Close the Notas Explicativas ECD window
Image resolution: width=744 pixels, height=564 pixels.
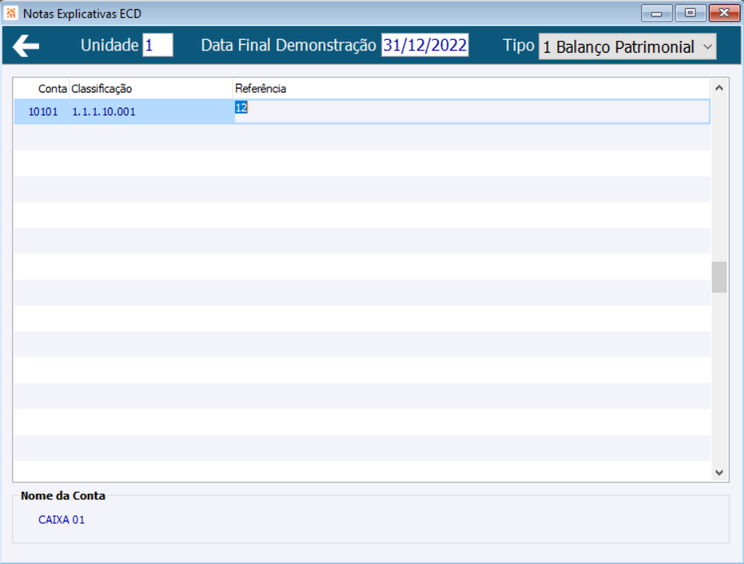pyautogui.click(x=724, y=13)
